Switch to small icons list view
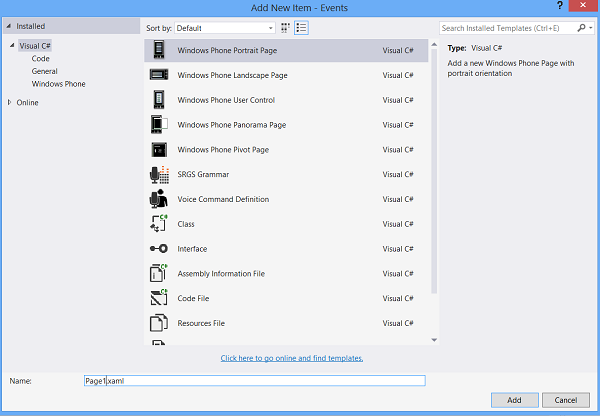Viewport: 600px width, 416px height. click(301, 28)
